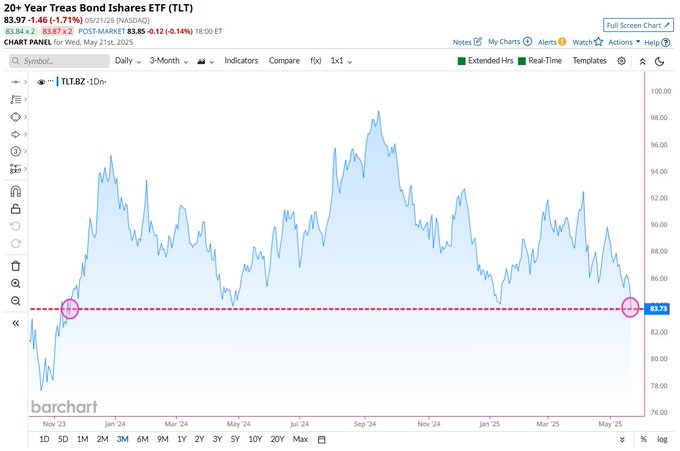The width and height of the screenshot is (680, 451).
Task: Delete drawings with the trash icon
Action: (x=16, y=266)
